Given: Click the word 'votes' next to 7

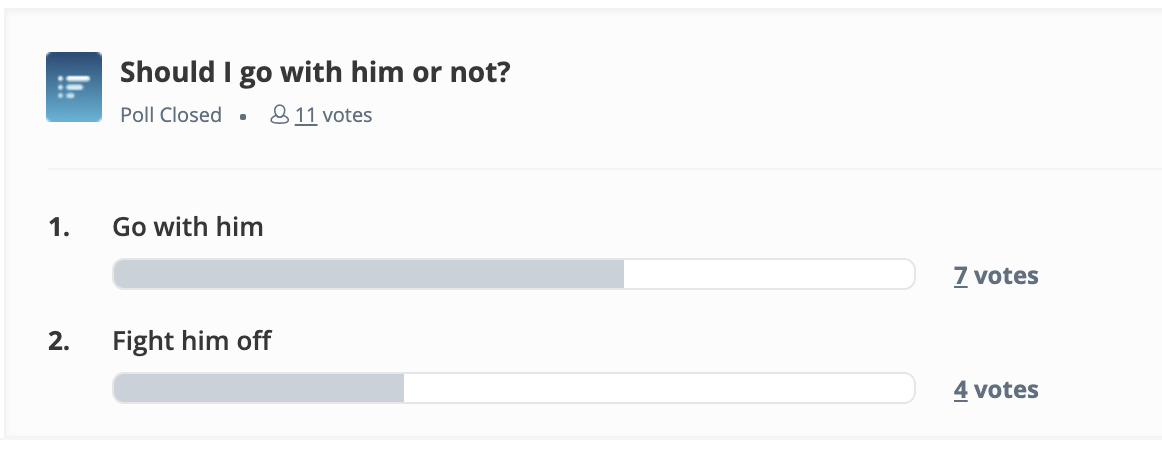Looking at the screenshot, I should tap(1006, 275).
